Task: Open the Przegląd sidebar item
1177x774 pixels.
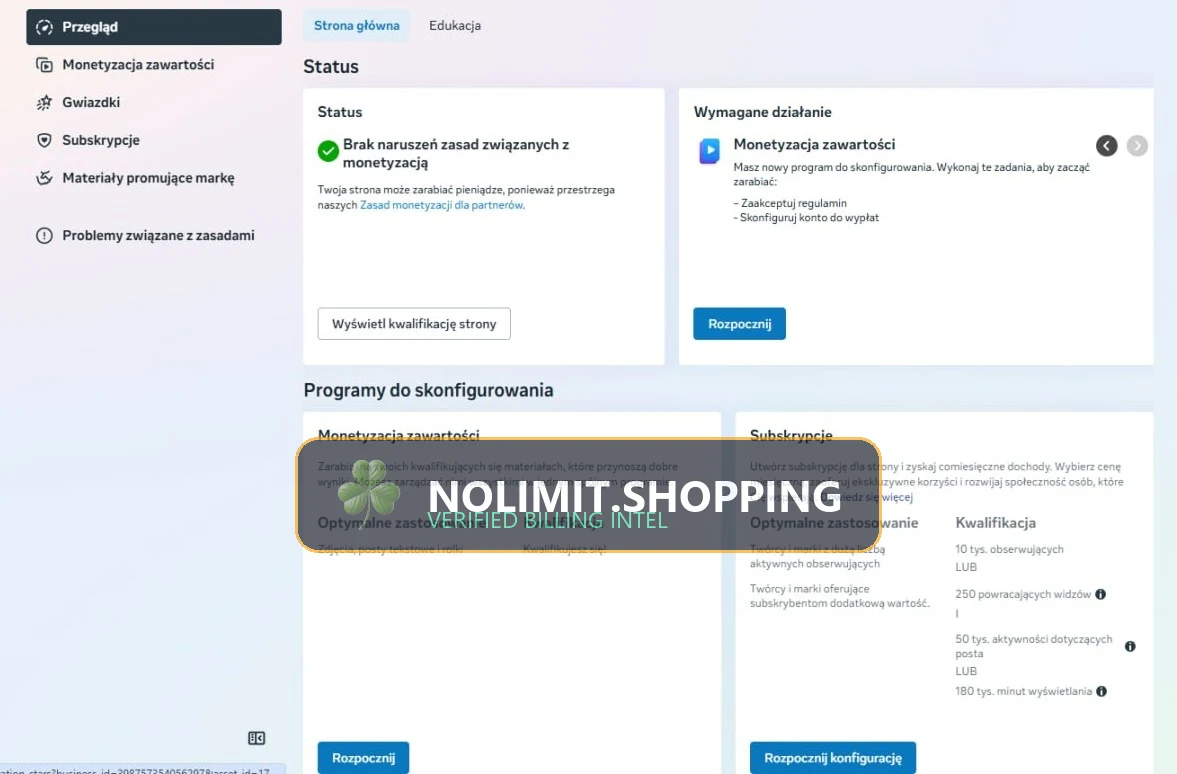Action: (154, 27)
